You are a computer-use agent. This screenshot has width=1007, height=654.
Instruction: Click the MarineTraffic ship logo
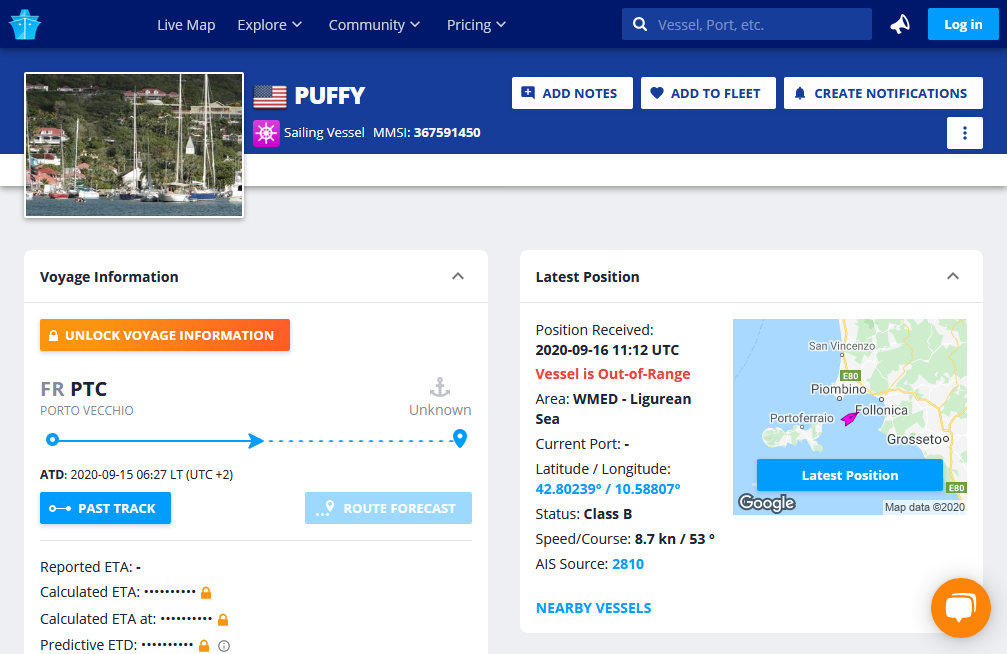(25, 24)
